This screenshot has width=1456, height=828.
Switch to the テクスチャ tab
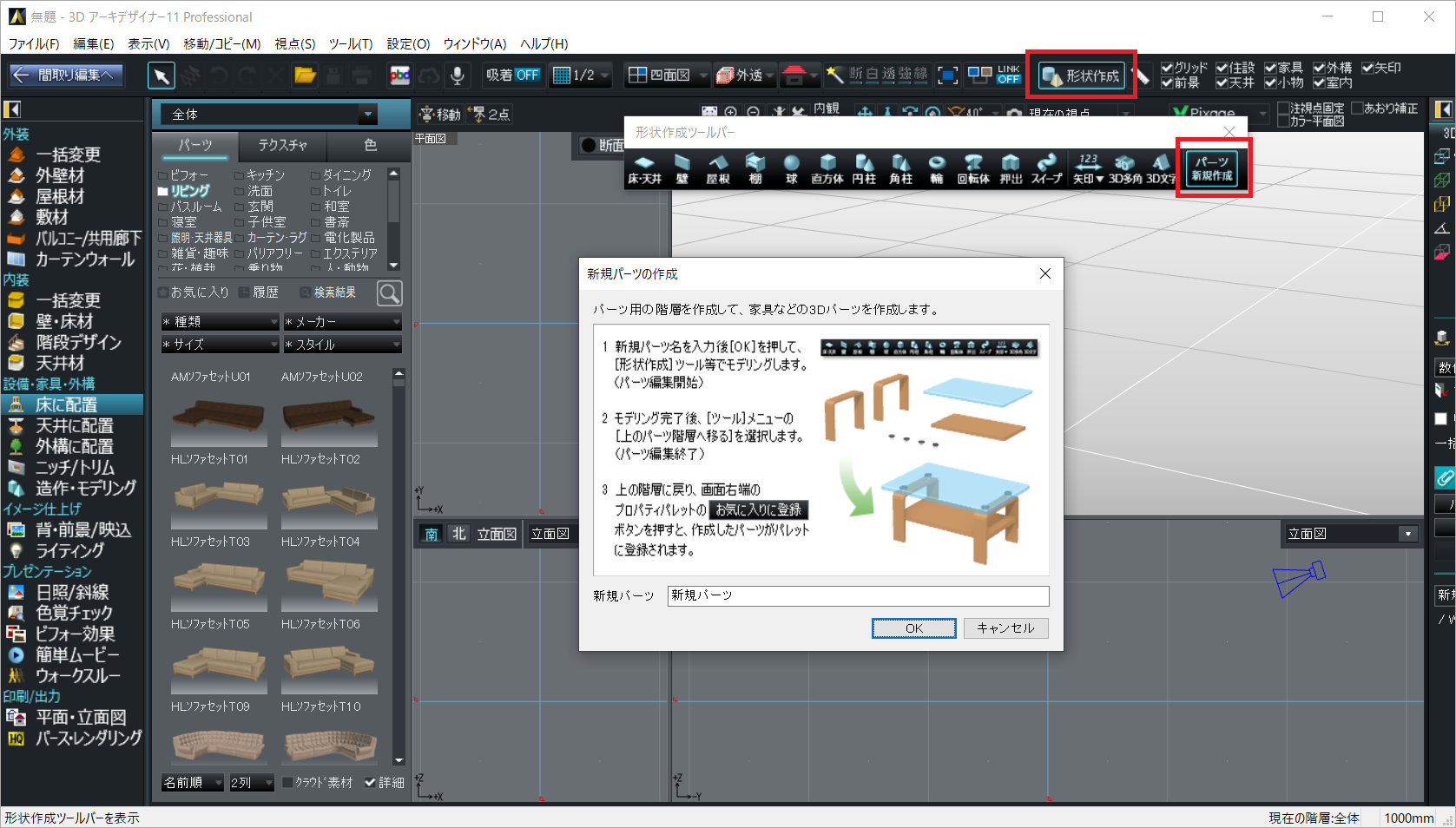click(282, 145)
